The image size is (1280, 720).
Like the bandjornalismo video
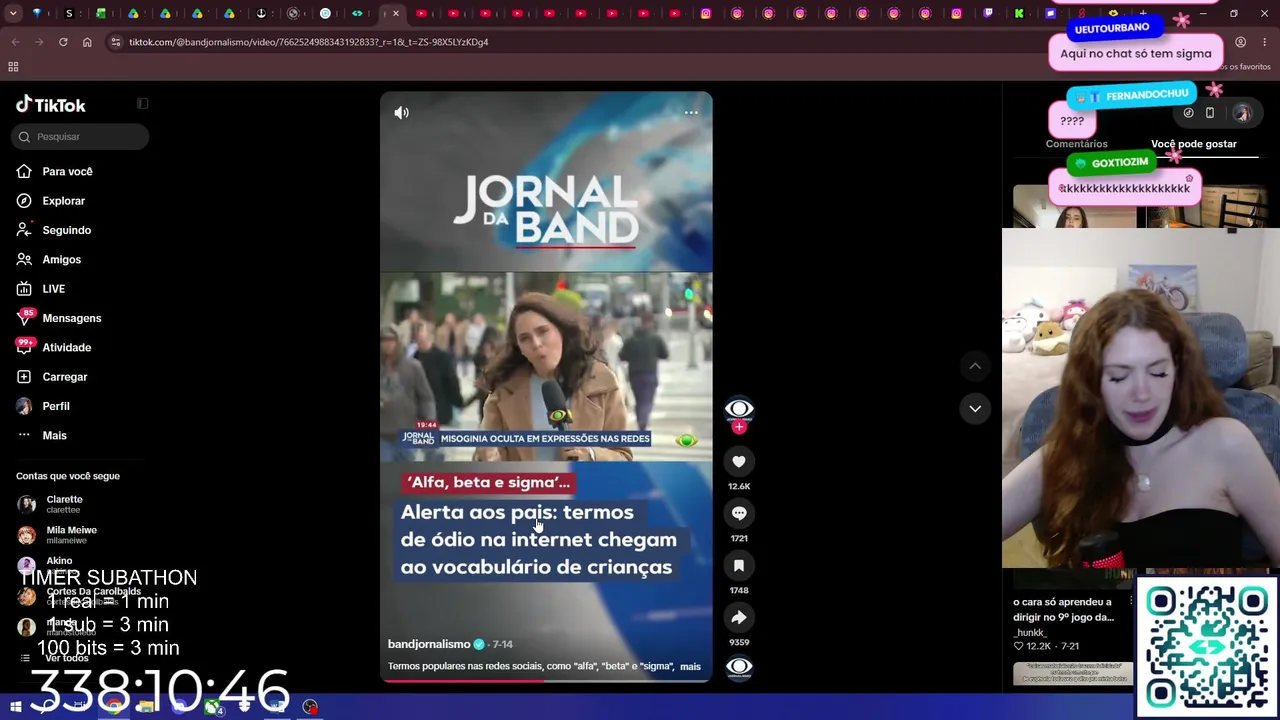[739, 461]
